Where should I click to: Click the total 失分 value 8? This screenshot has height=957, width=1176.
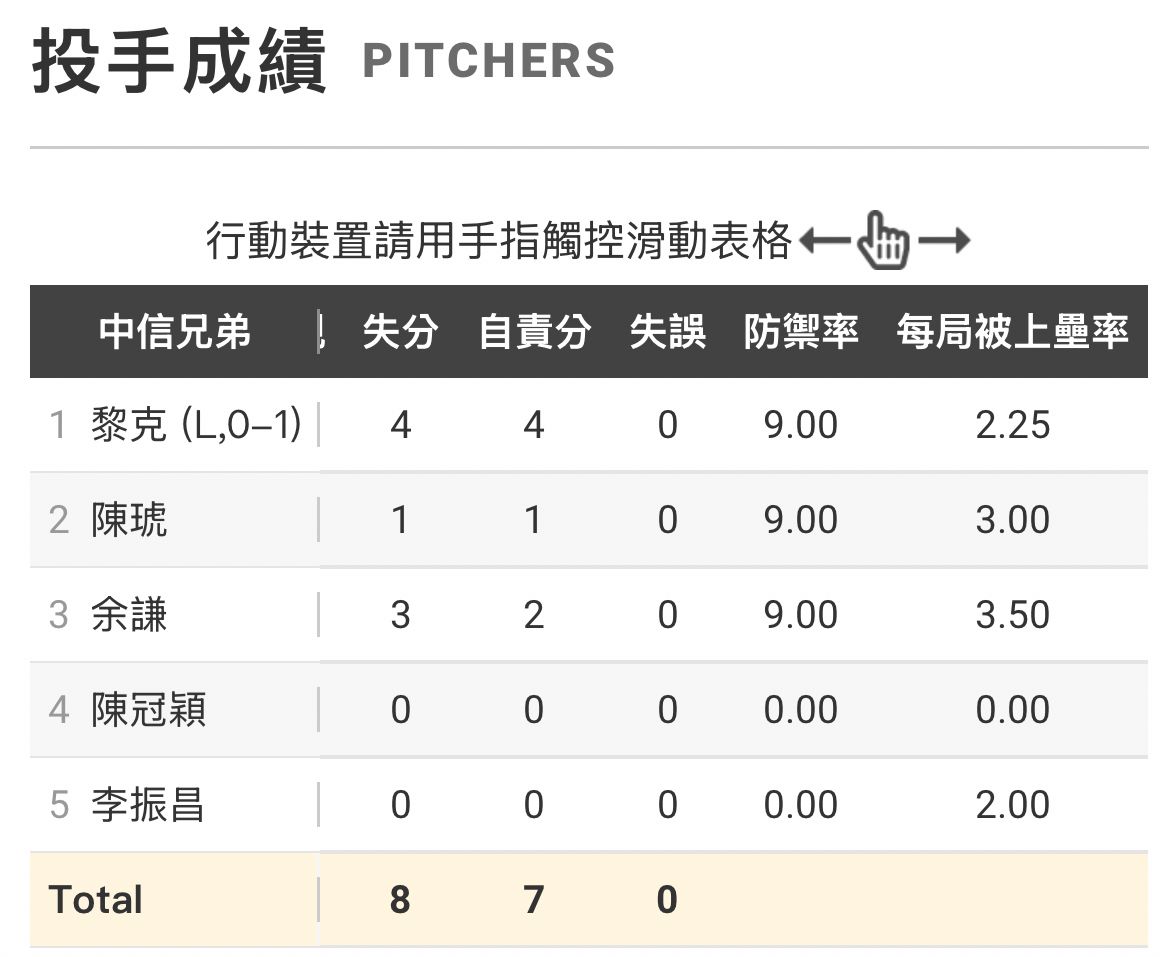point(400,899)
